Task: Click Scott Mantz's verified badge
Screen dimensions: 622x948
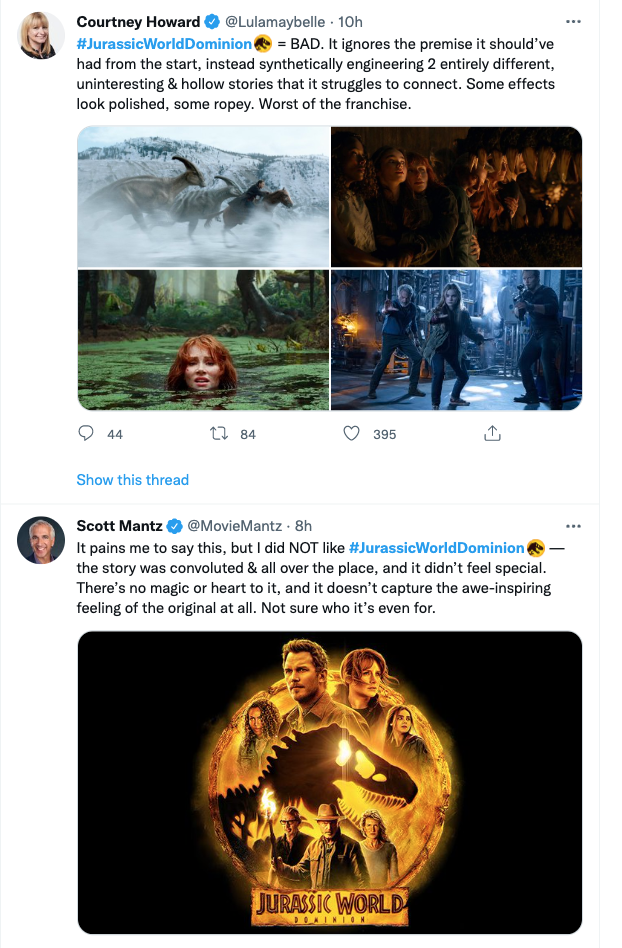Action: point(174,526)
